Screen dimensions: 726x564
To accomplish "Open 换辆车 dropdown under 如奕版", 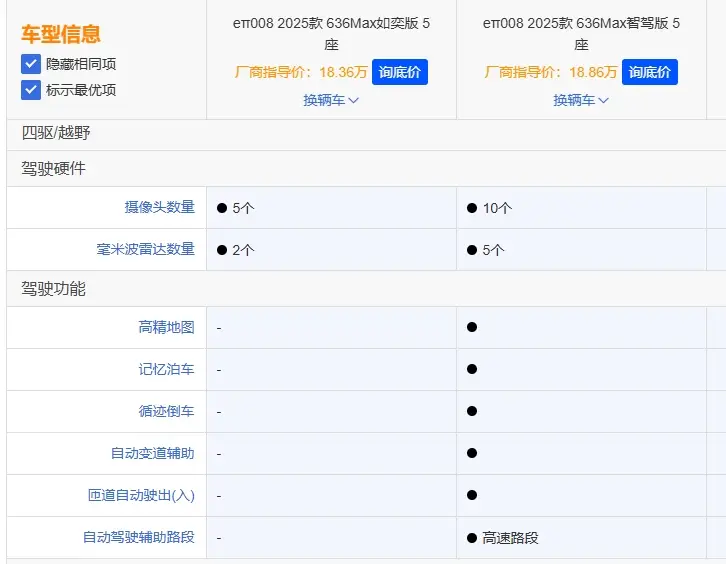I will (331, 100).
